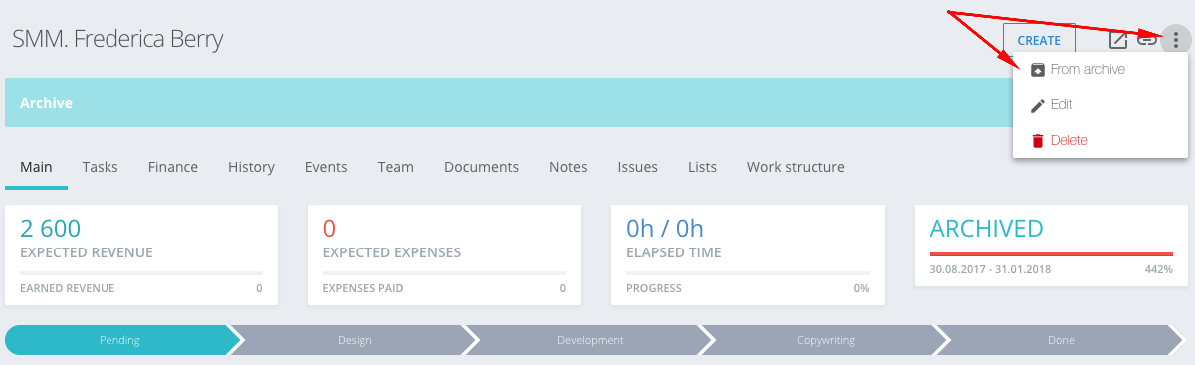This screenshot has width=1195, height=365.
Task: Open the Work structure tab
Action: click(796, 167)
